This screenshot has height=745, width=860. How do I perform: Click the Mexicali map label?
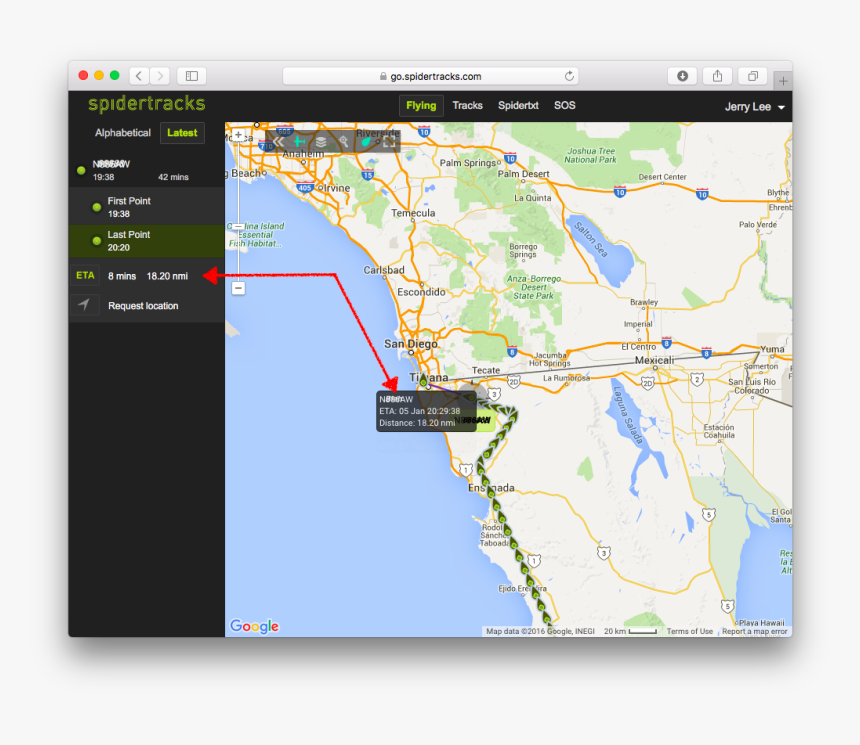point(654,360)
